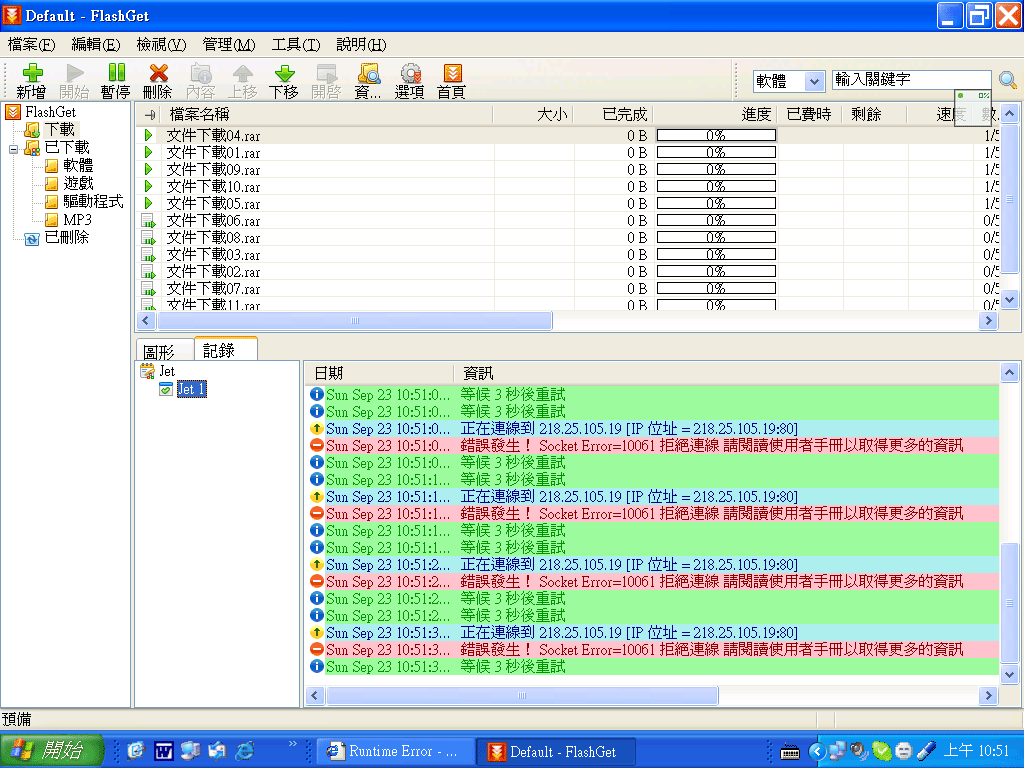Select the 軟體 folder in the tree
This screenshot has width=1024, height=768.
(x=78, y=165)
